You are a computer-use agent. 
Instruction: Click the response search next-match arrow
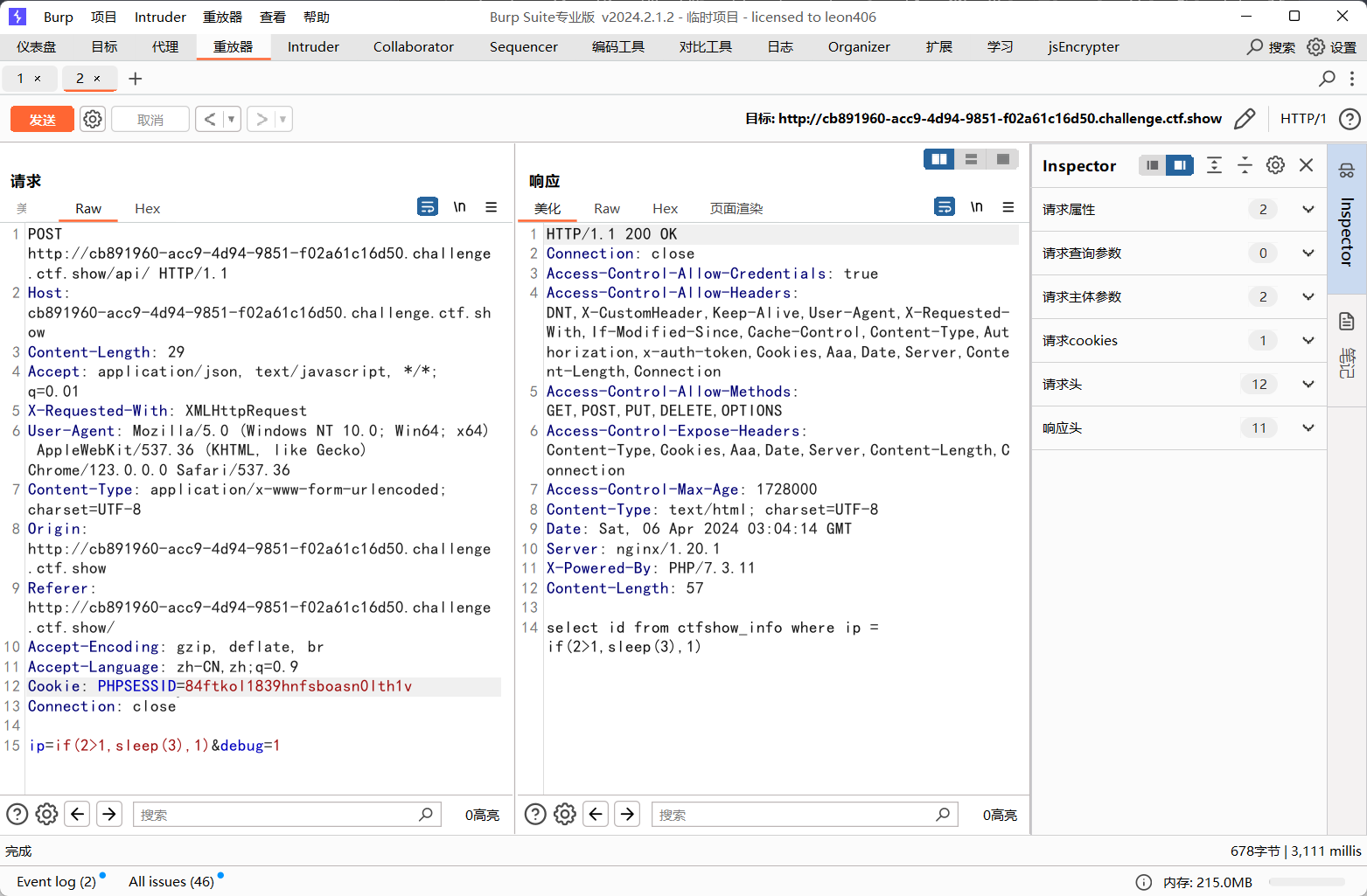click(x=627, y=814)
